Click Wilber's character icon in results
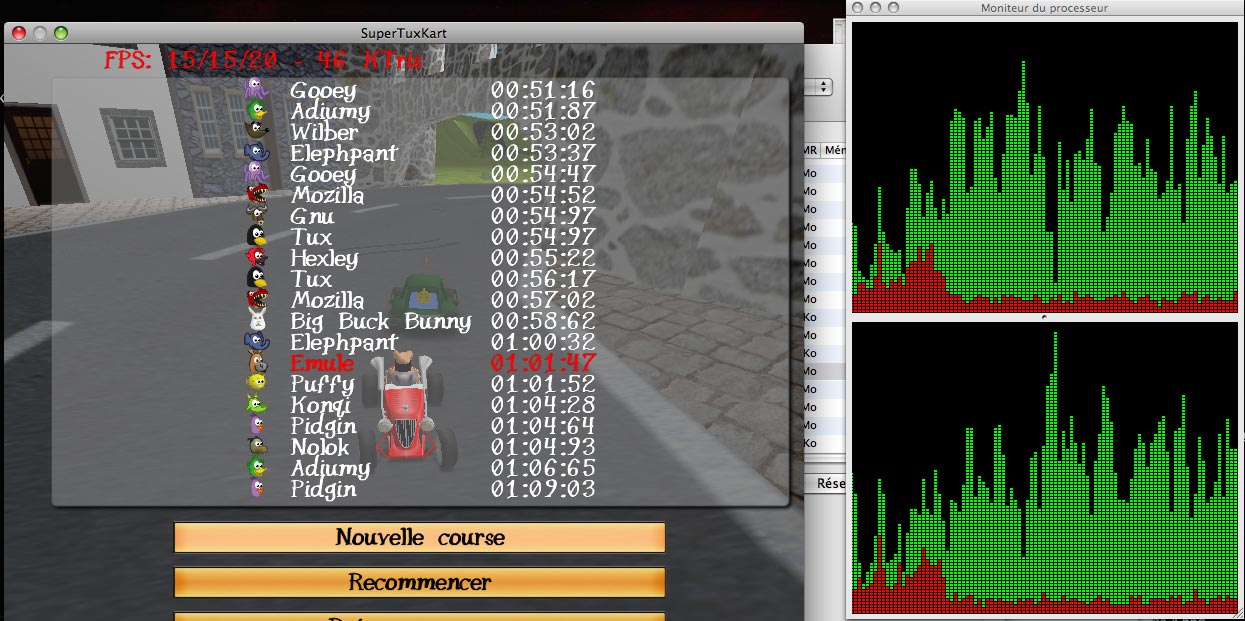The height and width of the screenshot is (621, 1245). click(257, 132)
